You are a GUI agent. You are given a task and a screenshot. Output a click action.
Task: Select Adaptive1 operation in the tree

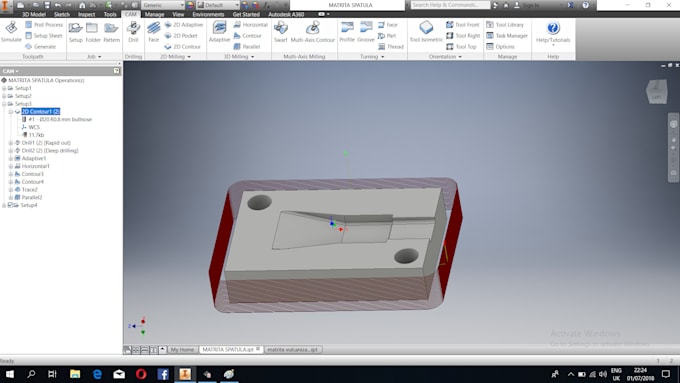33,158
